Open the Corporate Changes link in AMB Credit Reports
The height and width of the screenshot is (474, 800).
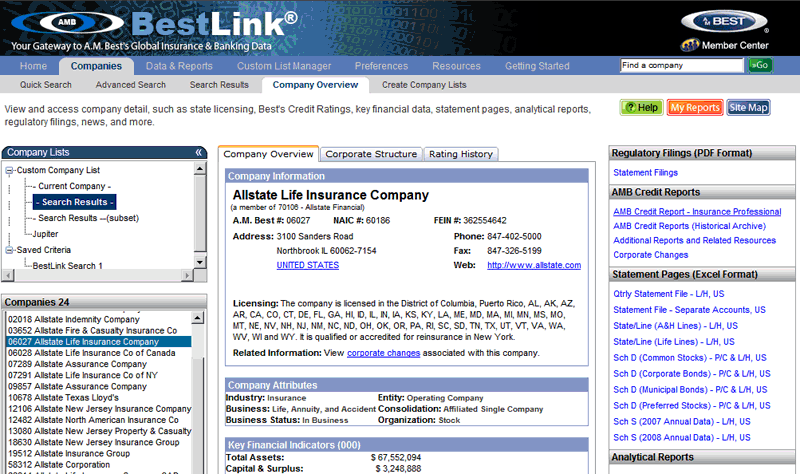point(651,255)
